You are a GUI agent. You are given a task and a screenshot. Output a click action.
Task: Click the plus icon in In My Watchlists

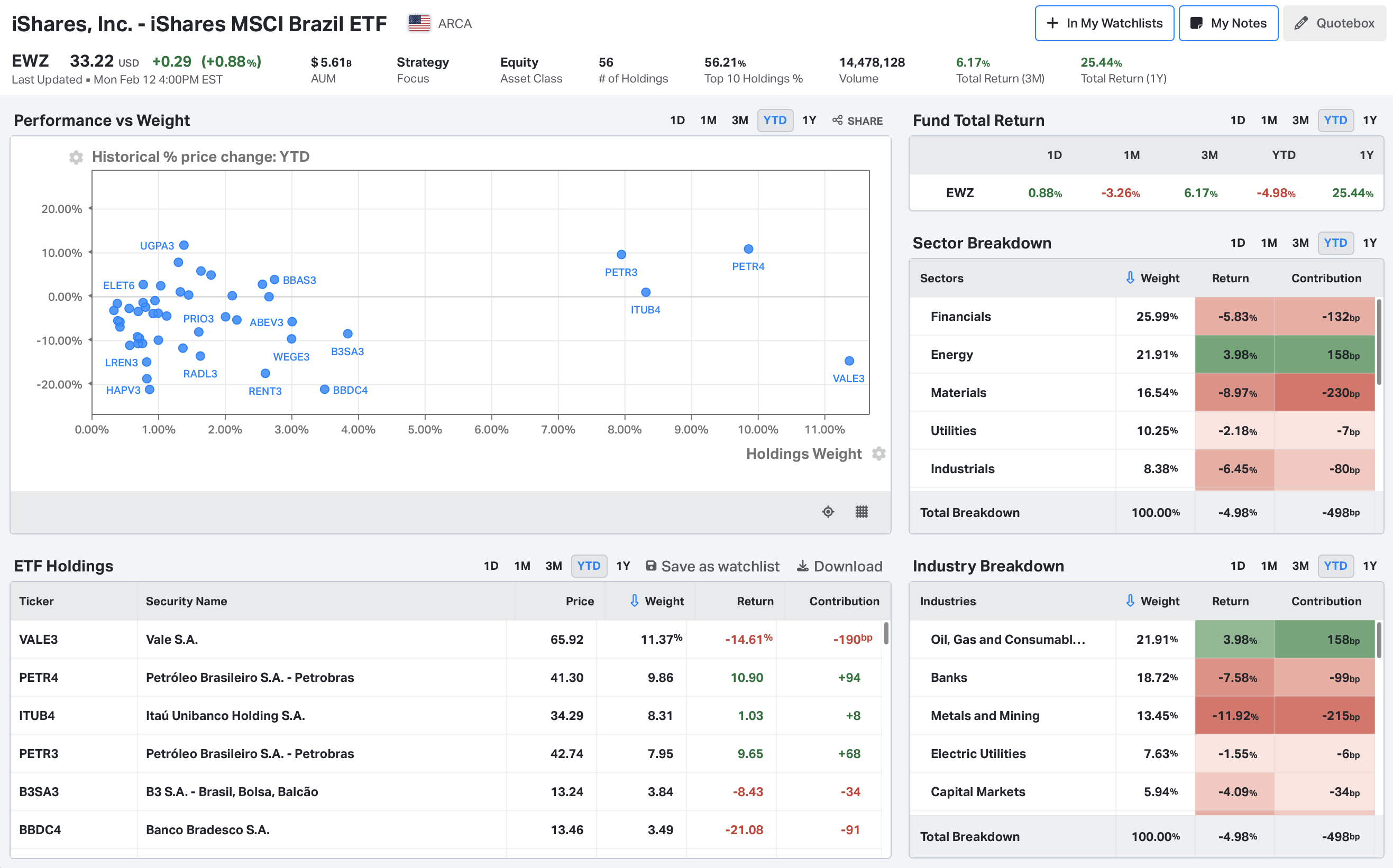click(1052, 24)
